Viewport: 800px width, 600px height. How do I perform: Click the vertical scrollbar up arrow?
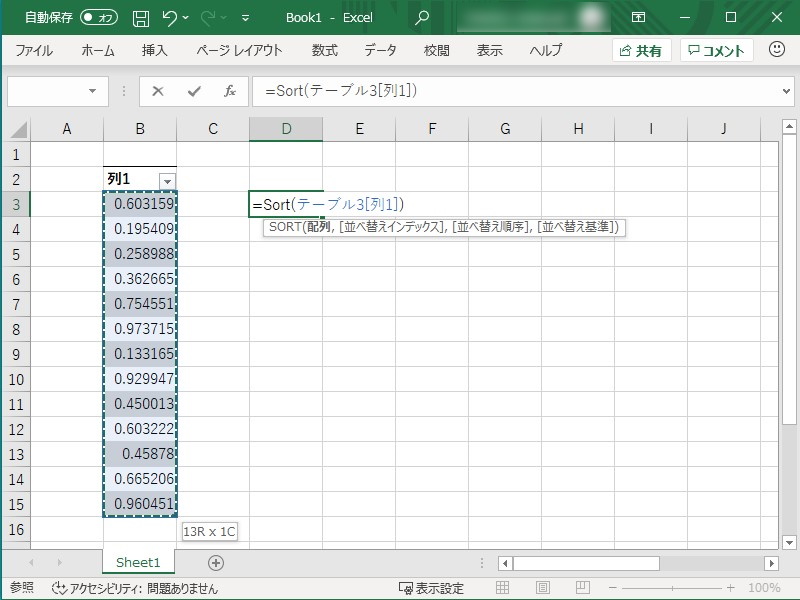(x=789, y=126)
